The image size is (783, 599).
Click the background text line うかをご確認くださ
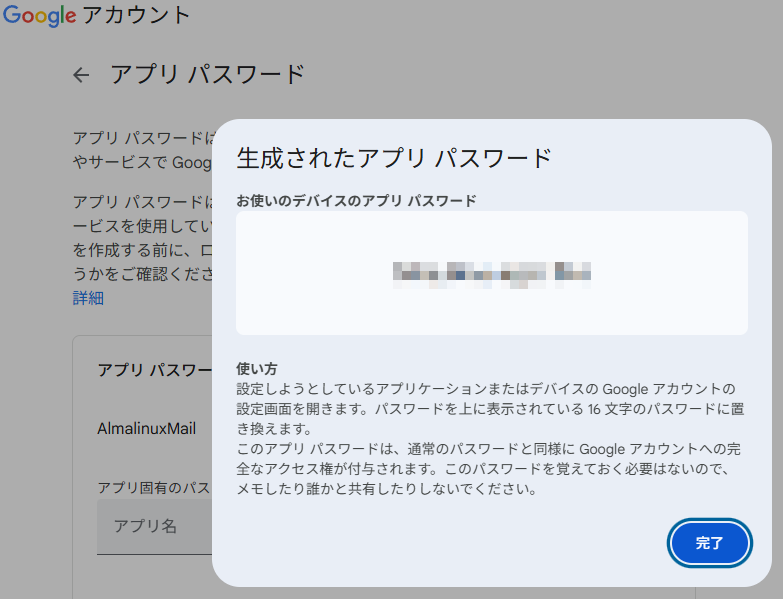pyautogui.click(x=141, y=272)
